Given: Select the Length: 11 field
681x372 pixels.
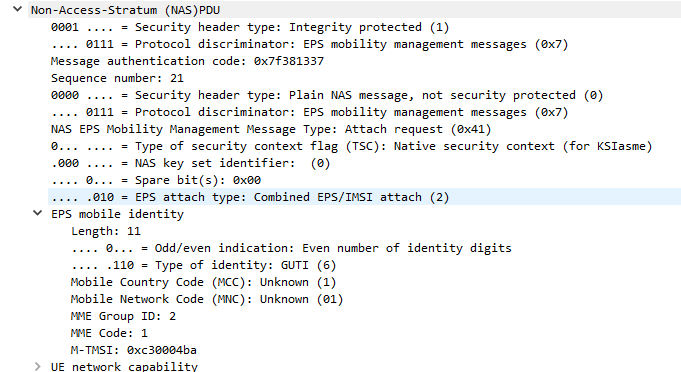Looking at the screenshot, I should pos(106,231).
